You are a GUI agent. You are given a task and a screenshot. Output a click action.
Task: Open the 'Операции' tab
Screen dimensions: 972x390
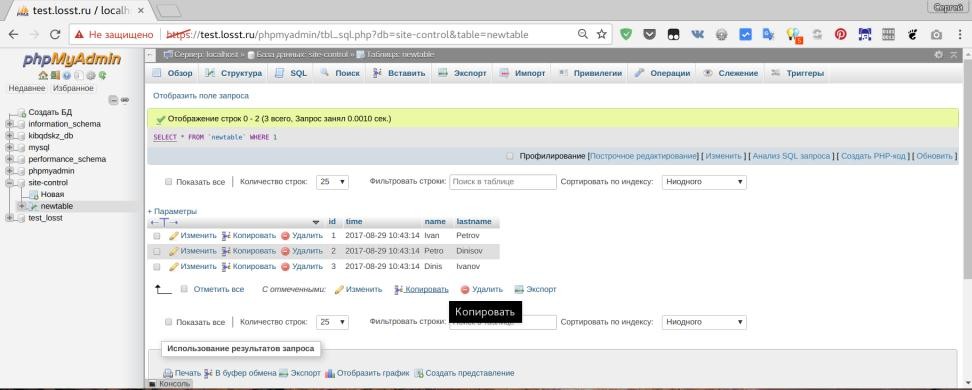click(663, 73)
